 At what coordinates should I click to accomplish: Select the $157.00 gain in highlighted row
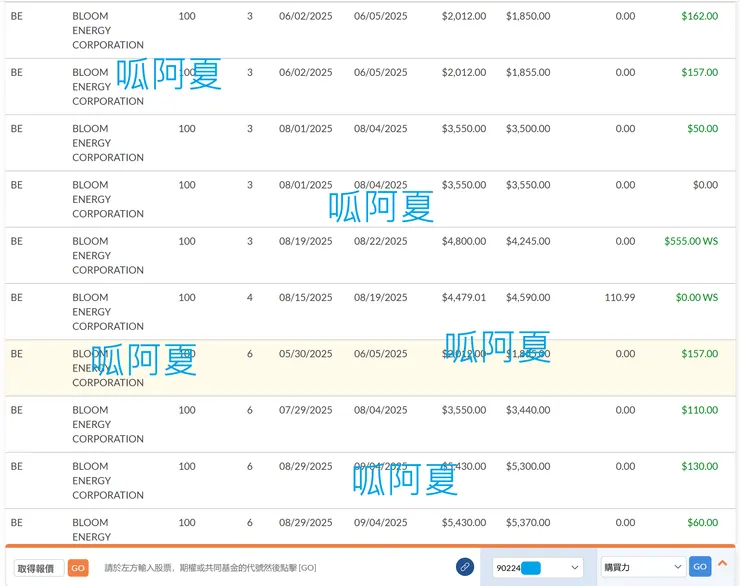tap(699, 353)
